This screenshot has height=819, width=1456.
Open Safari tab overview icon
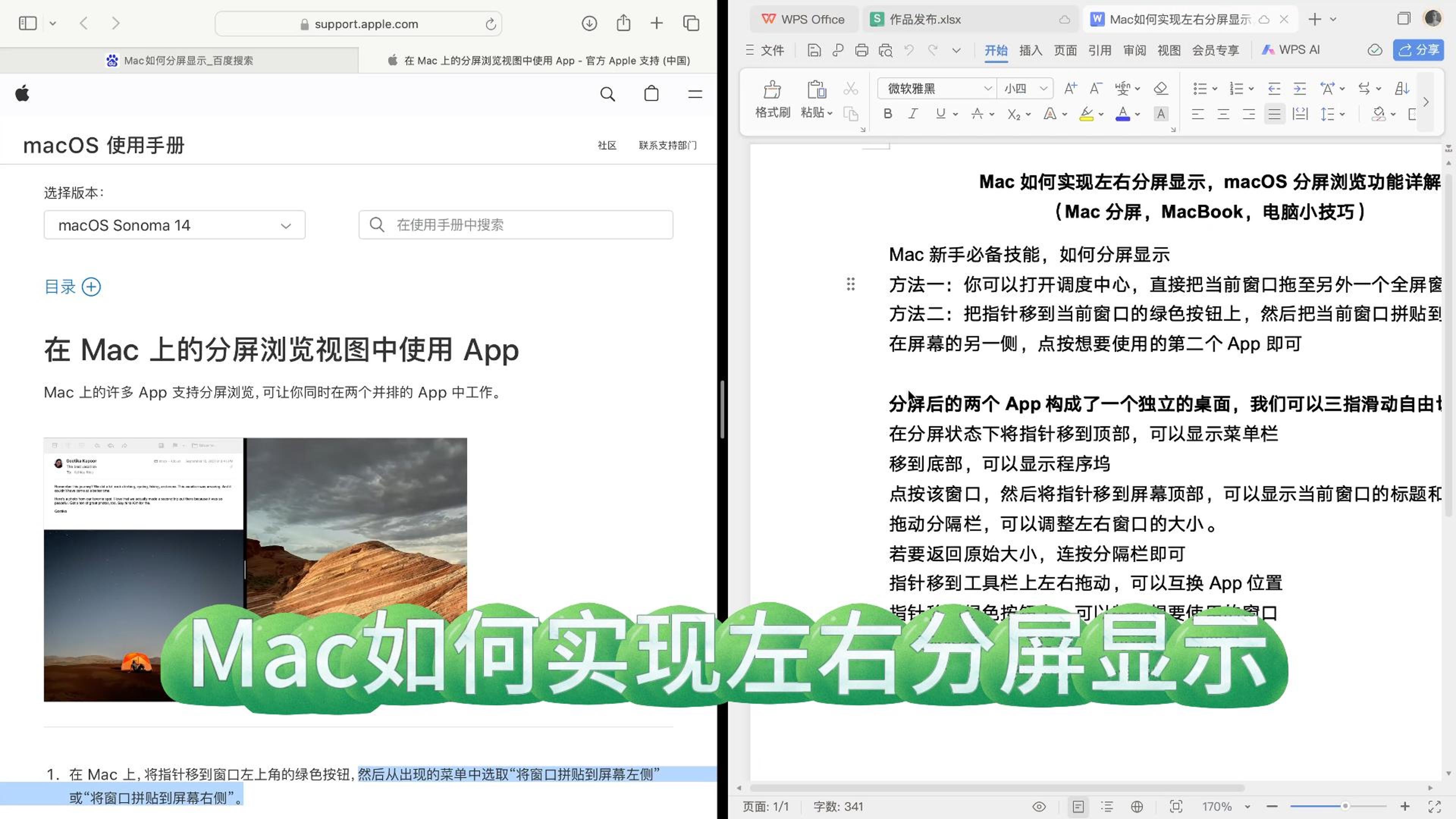pyautogui.click(x=691, y=23)
